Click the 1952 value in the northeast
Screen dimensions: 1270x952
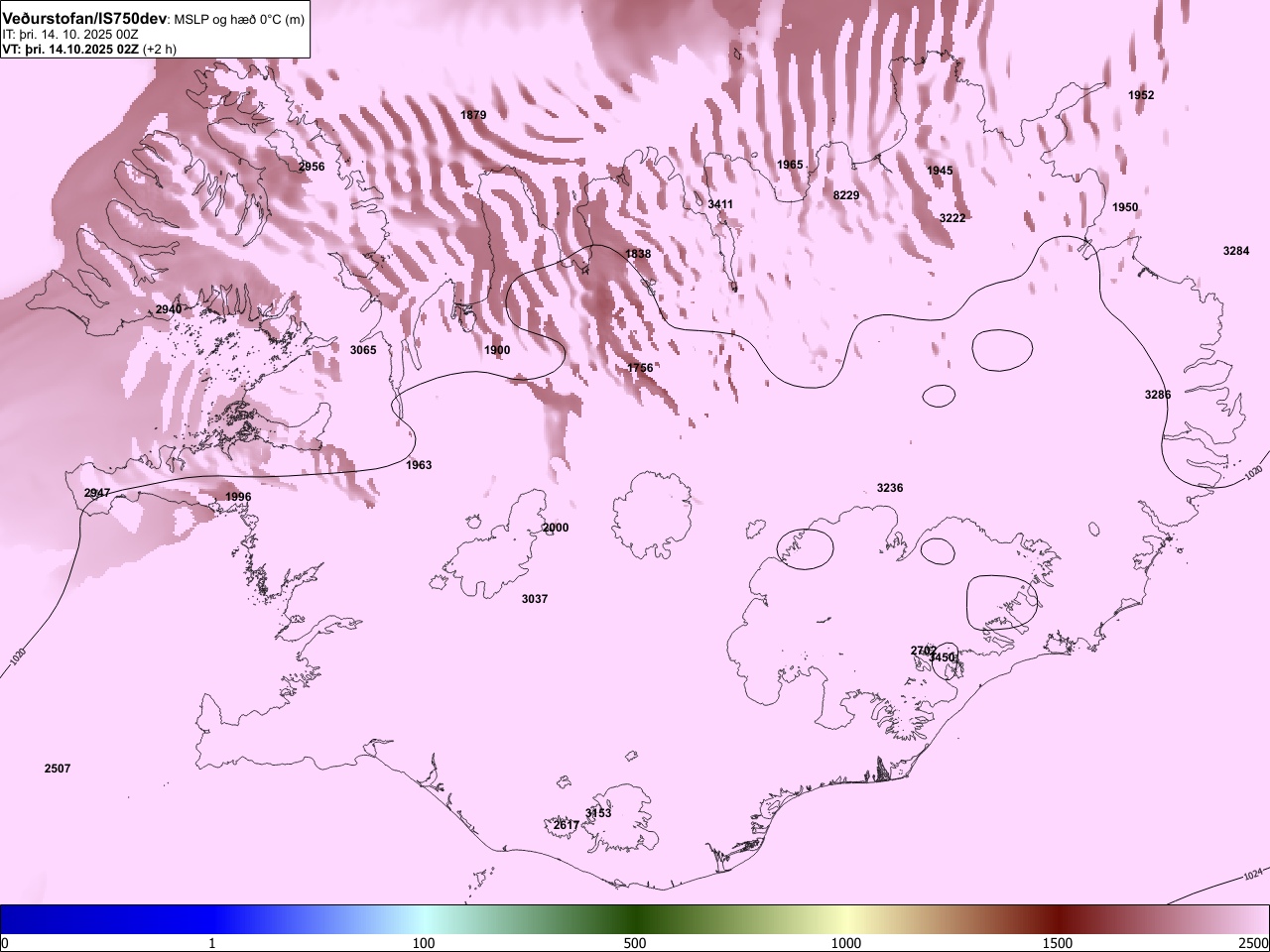point(1141,95)
